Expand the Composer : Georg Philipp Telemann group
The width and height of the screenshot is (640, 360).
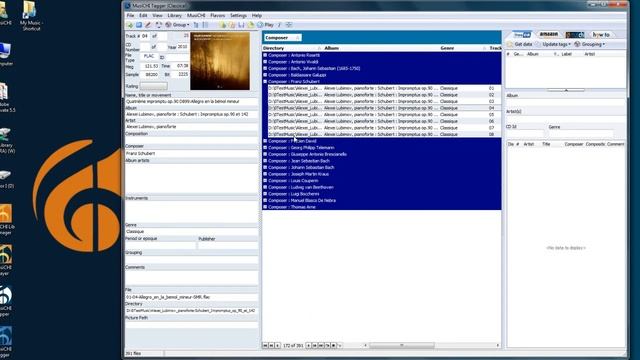coord(265,148)
